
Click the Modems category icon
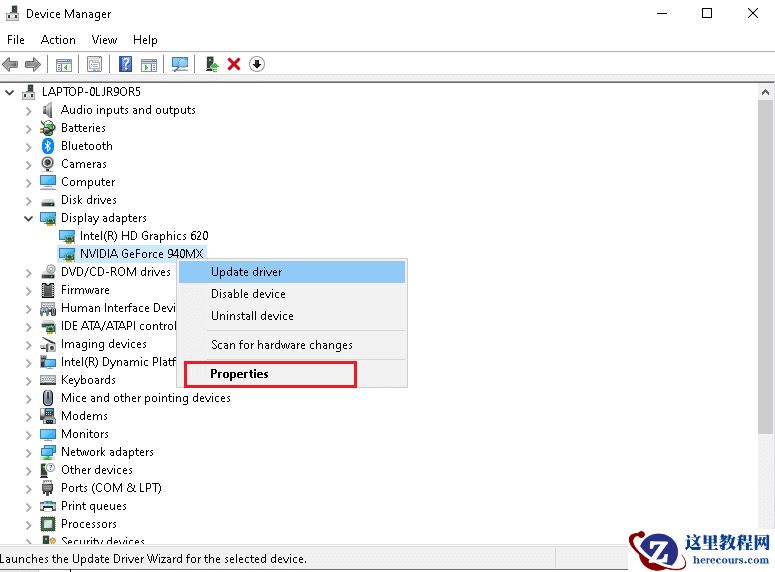tap(48, 416)
